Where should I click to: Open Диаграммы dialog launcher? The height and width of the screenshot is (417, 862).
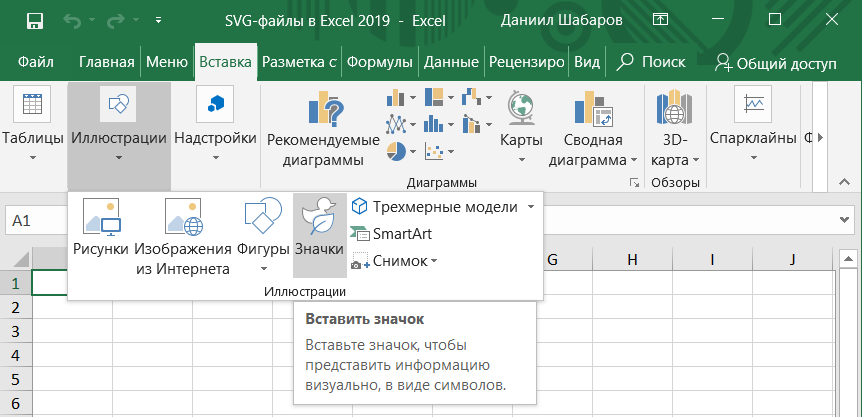[x=634, y=183]
